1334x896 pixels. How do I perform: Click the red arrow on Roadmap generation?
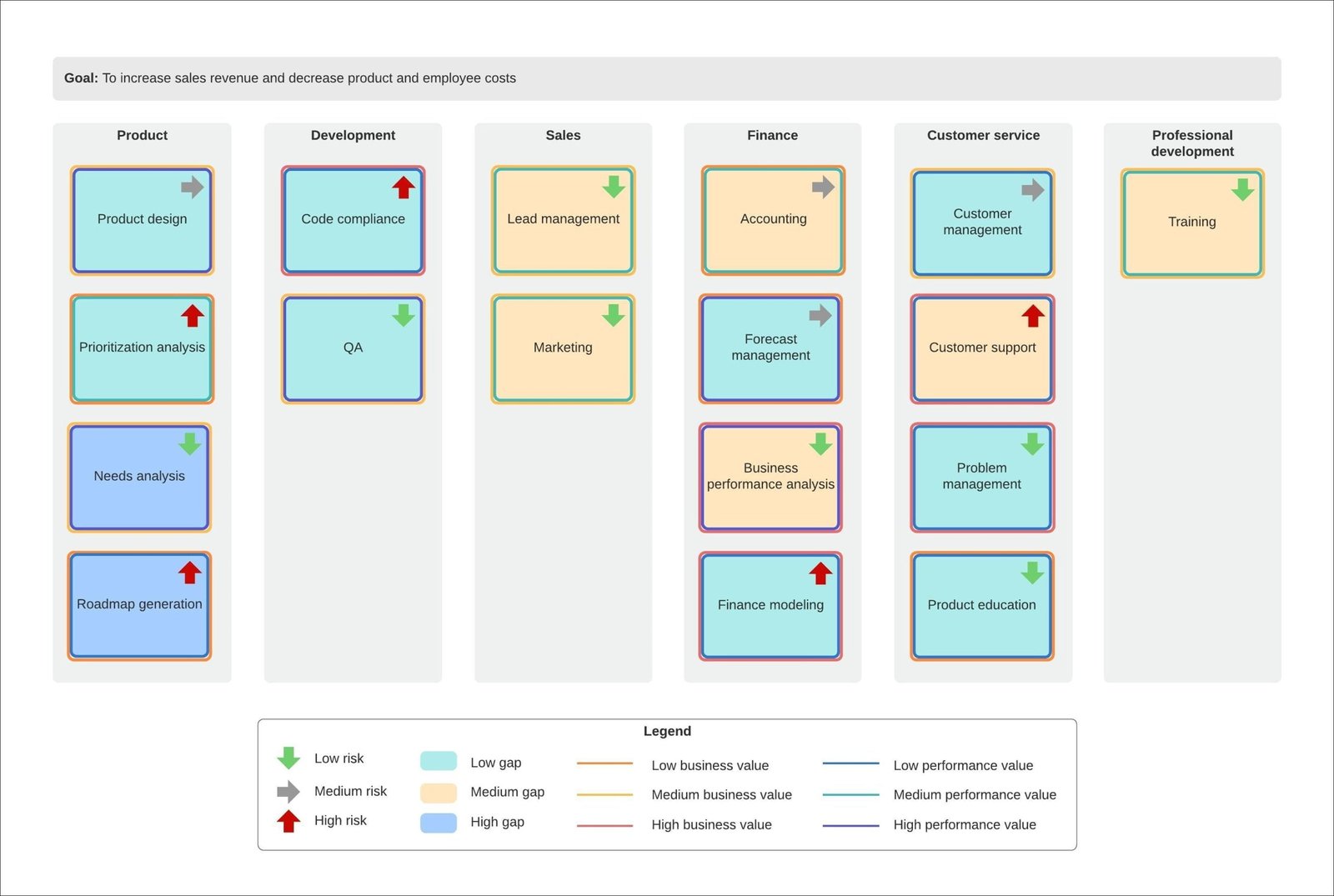click(190, 573)
